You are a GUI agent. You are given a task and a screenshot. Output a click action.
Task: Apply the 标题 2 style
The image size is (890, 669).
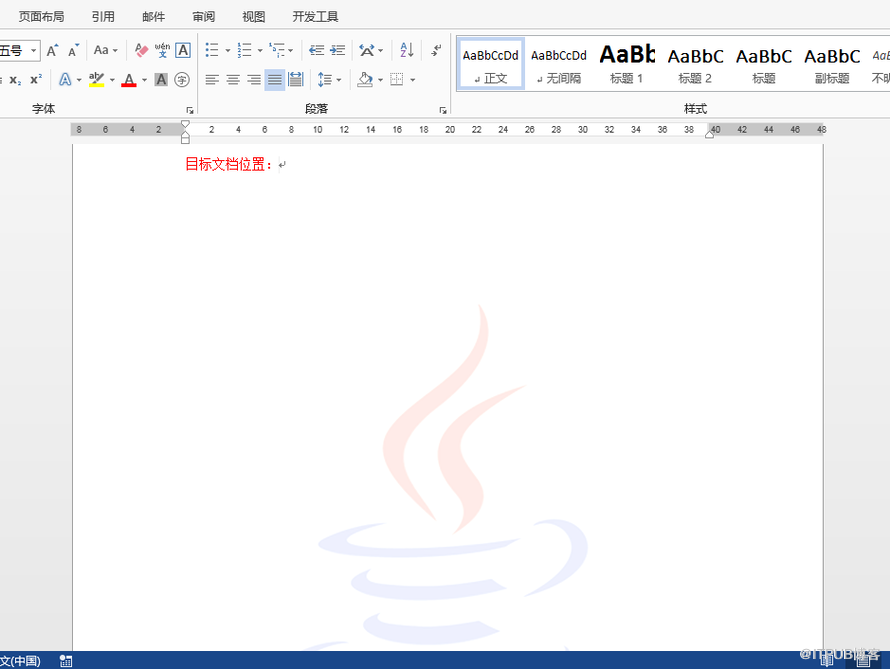tap(695, 64)
